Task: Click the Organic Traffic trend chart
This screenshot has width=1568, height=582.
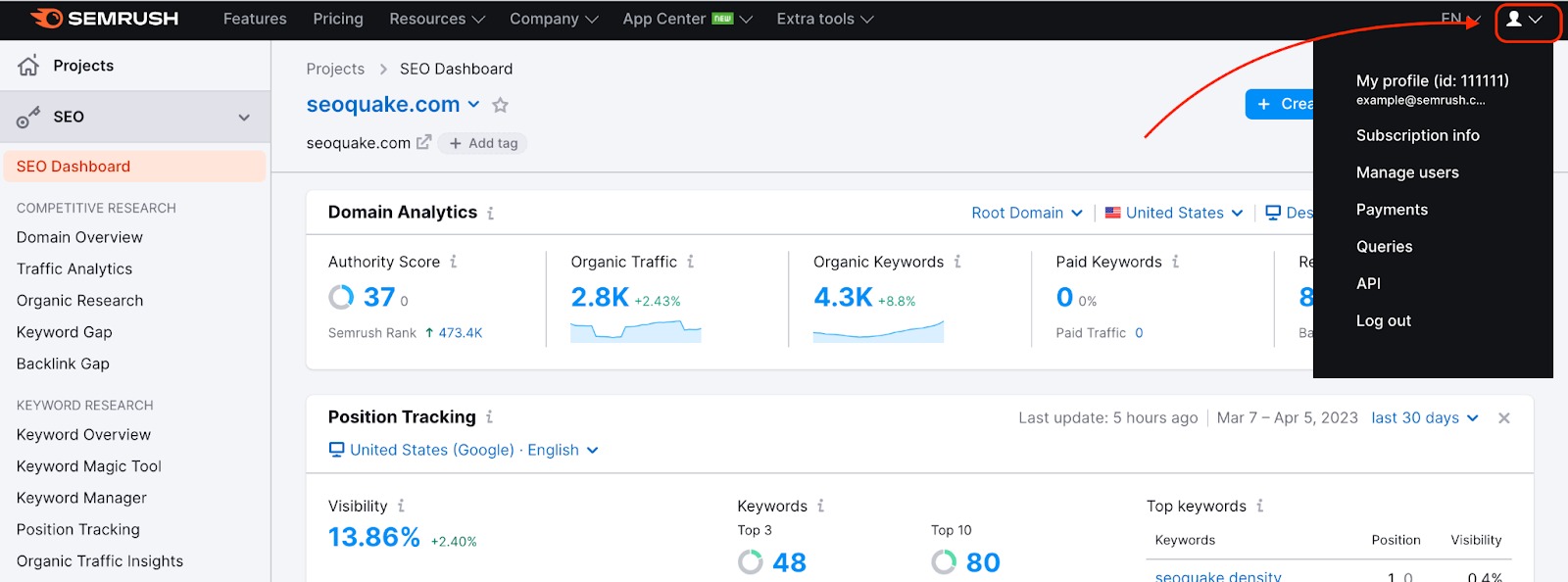Action: (x=636, y=331)
